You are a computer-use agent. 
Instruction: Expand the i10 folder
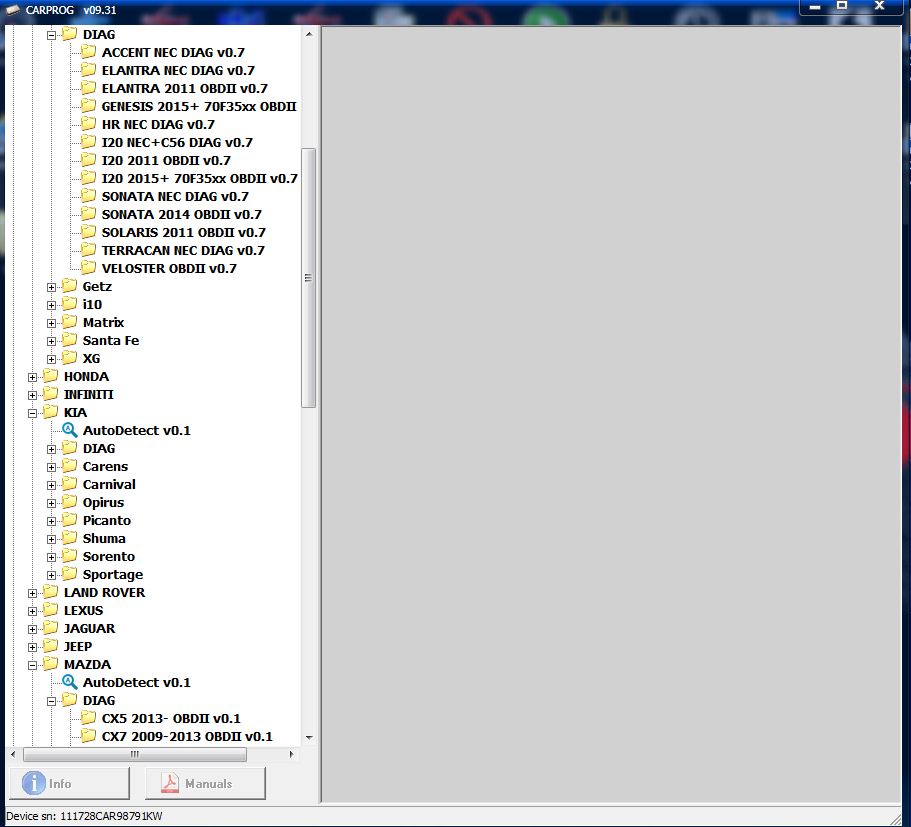52,305
